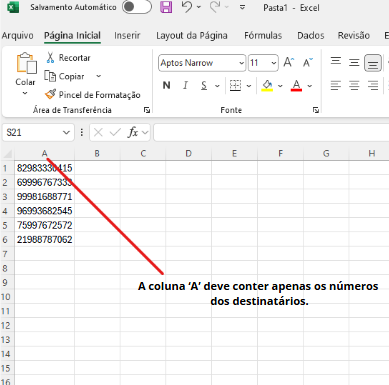Open fill color dropdown arrow
The height and width of the screenshot is (385, 389).
pos(280,86)
